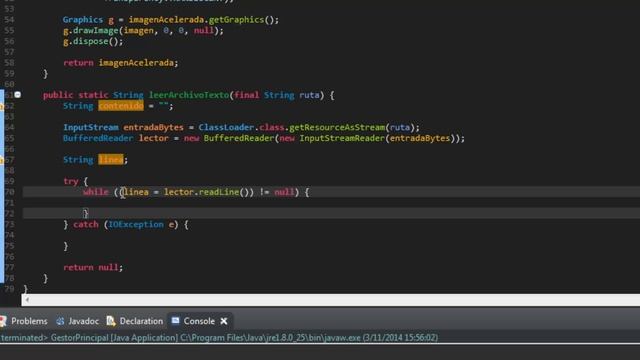Click 'getResourceAsStream' method call

point(337,127)
